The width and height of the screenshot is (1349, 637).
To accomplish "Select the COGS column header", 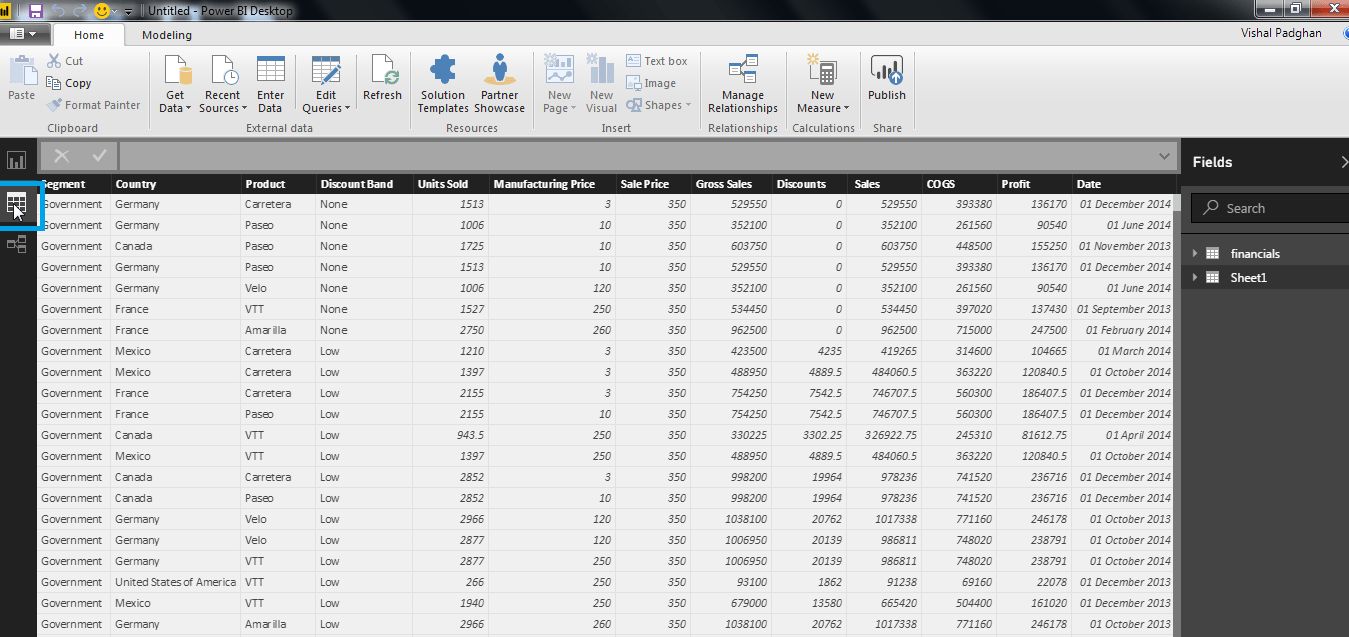I will click(x=959, y=184).
